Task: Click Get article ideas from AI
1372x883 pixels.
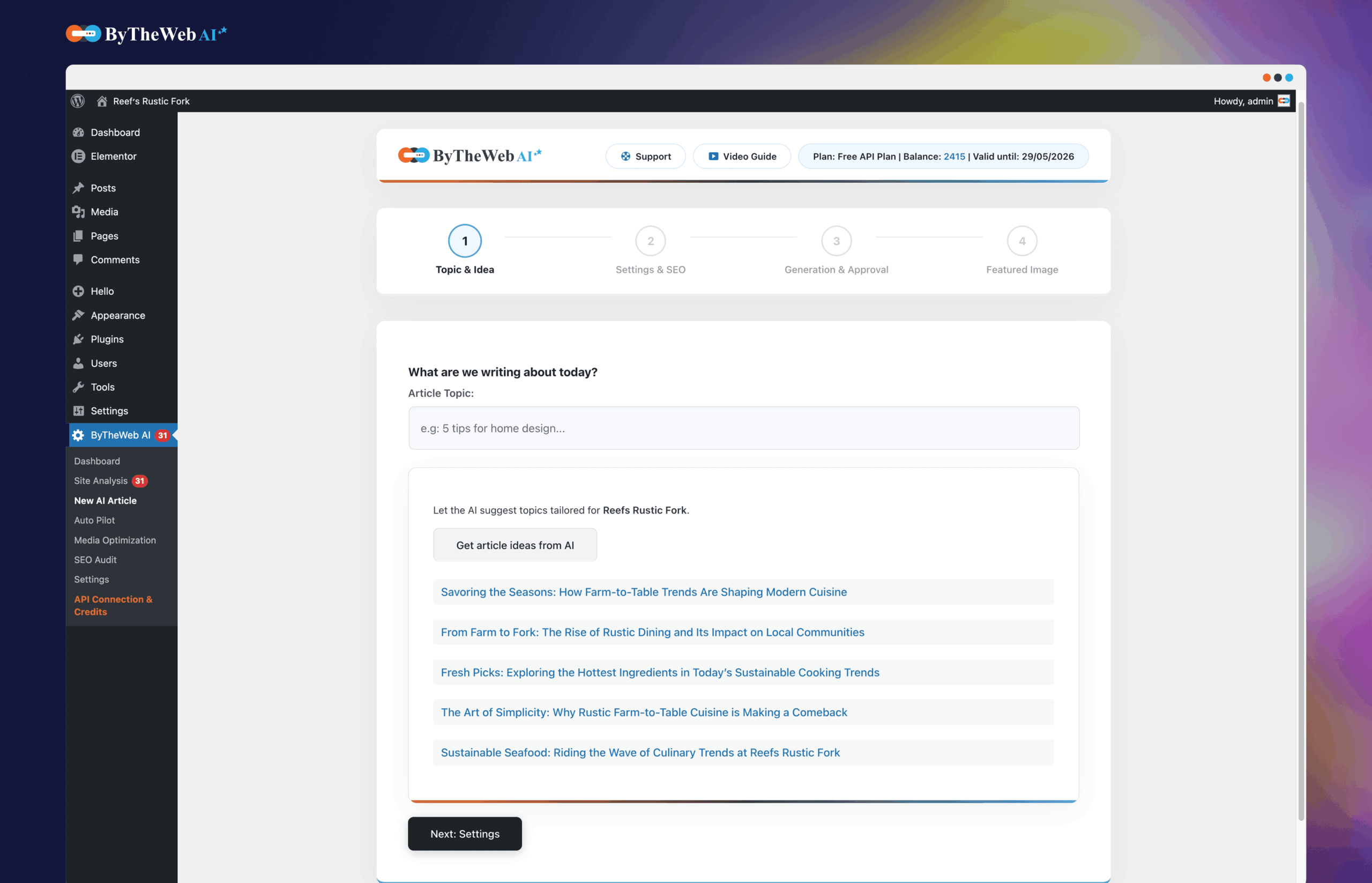Action: 514,545
